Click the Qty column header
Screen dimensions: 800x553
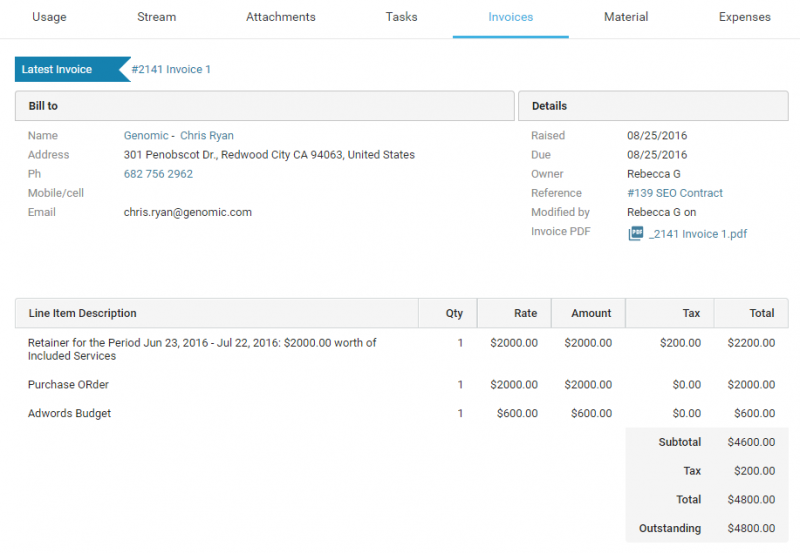pyautogui.click(x=454, y=313)
